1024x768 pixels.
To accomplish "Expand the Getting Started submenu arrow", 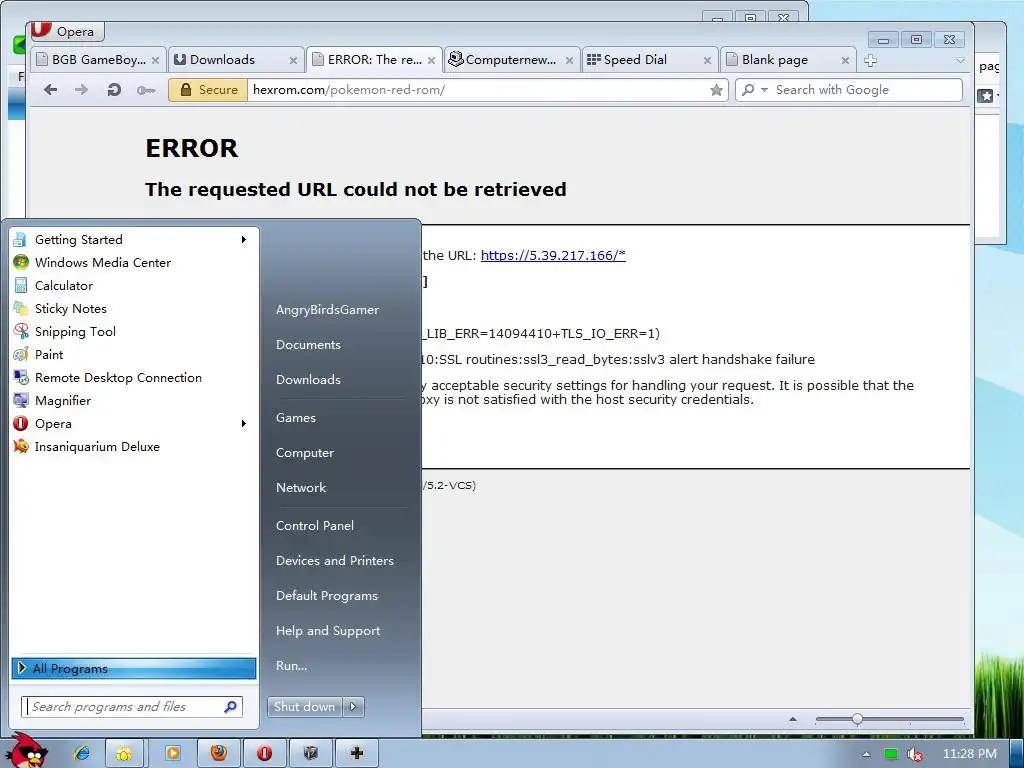I will coord(244,240).
